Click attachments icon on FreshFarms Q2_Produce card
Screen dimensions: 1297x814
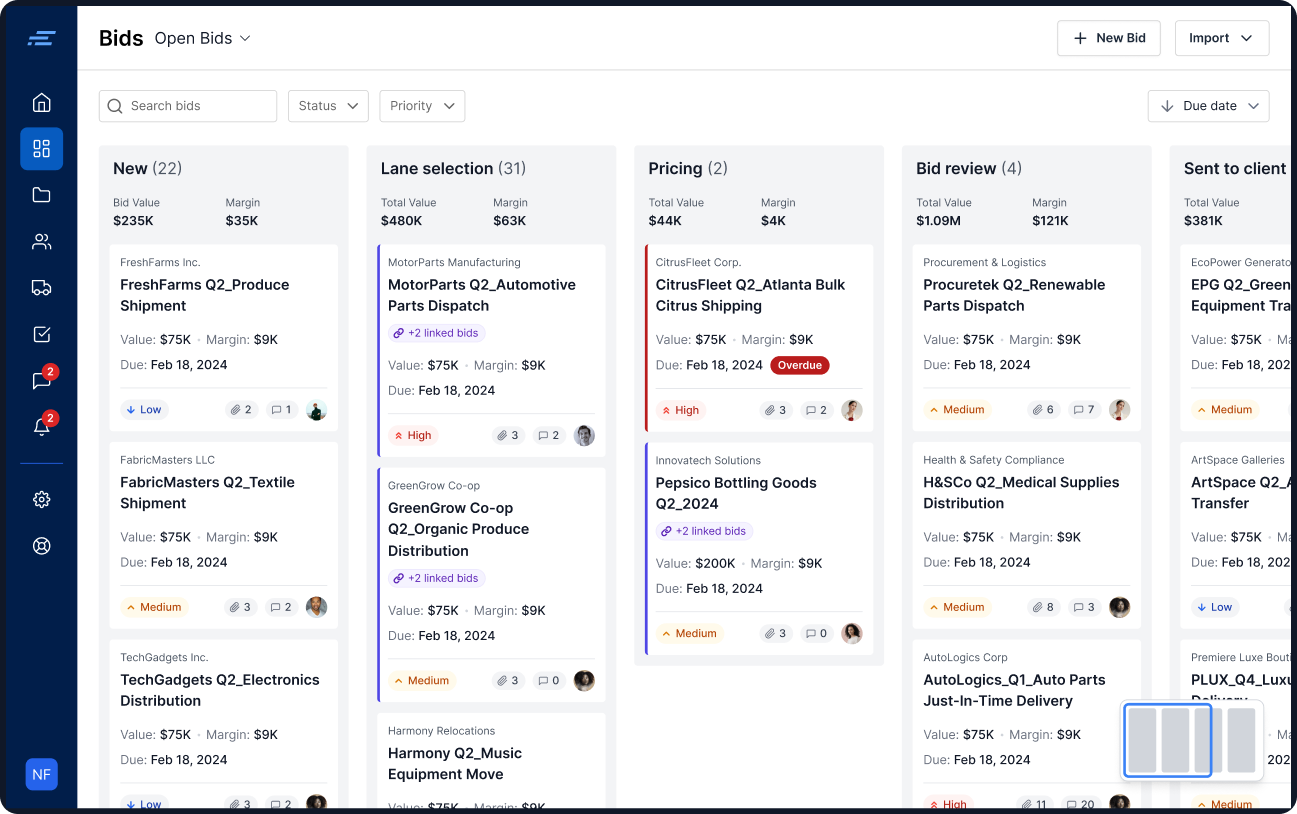(236, 410)
